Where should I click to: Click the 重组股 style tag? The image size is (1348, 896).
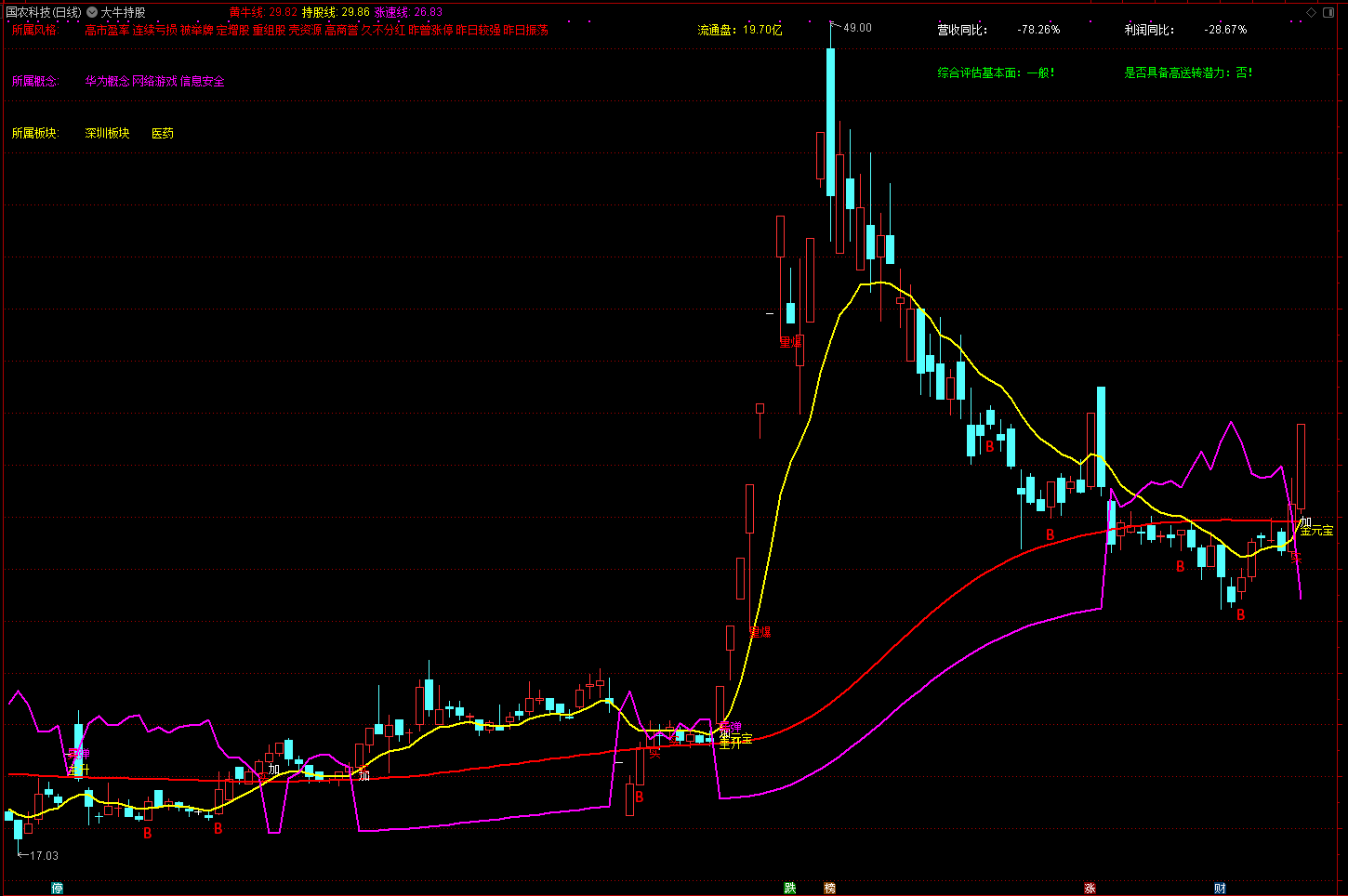tap(270, 30)
